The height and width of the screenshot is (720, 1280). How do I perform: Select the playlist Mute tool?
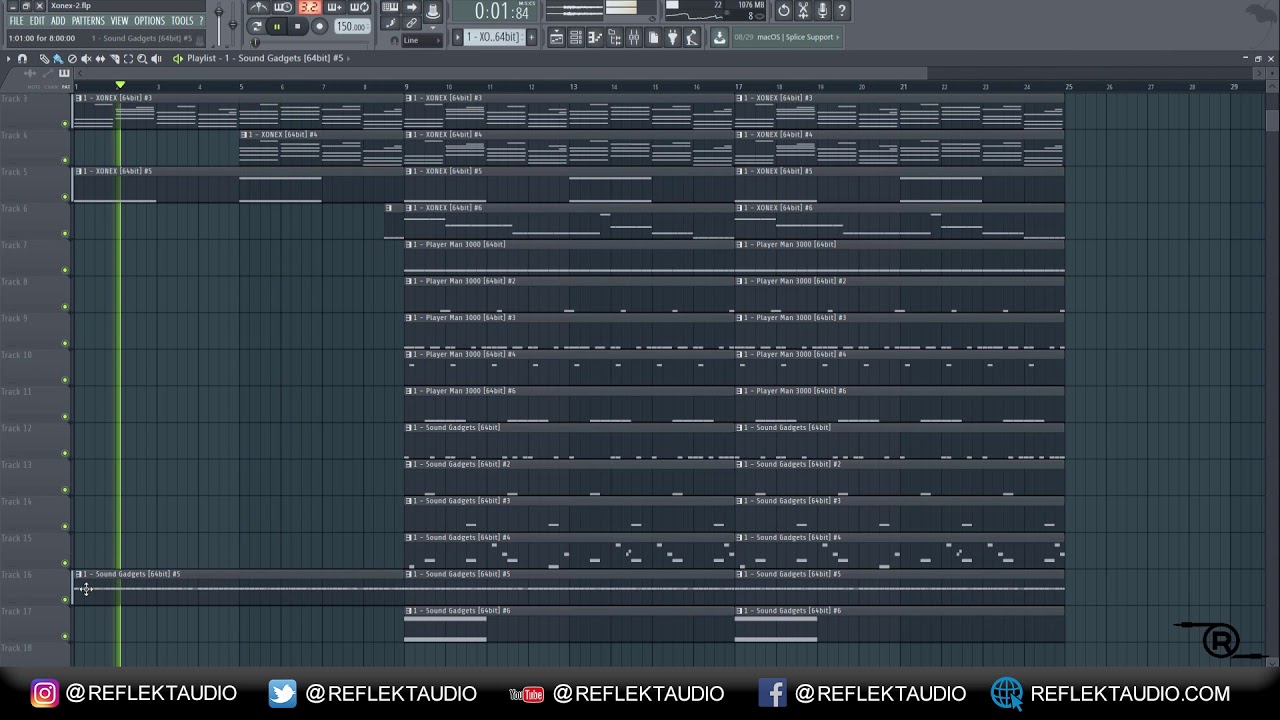pos(86,59)
